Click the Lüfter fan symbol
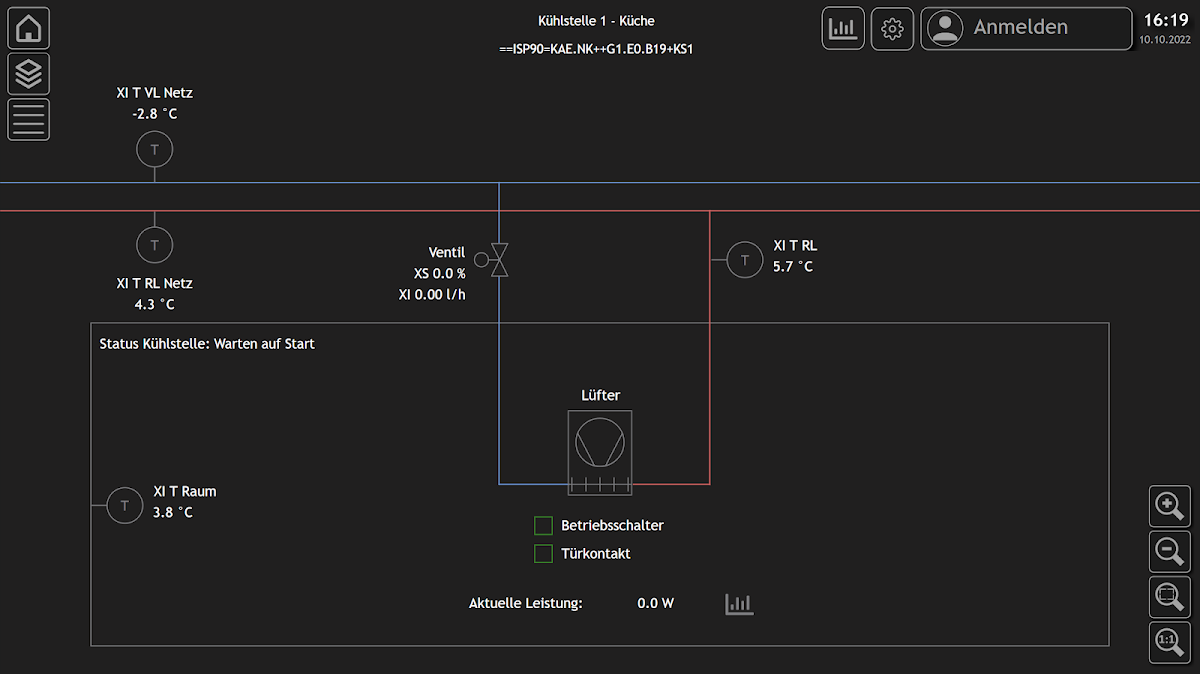This screenshot has height=674, width=1200. pos(600,452)
